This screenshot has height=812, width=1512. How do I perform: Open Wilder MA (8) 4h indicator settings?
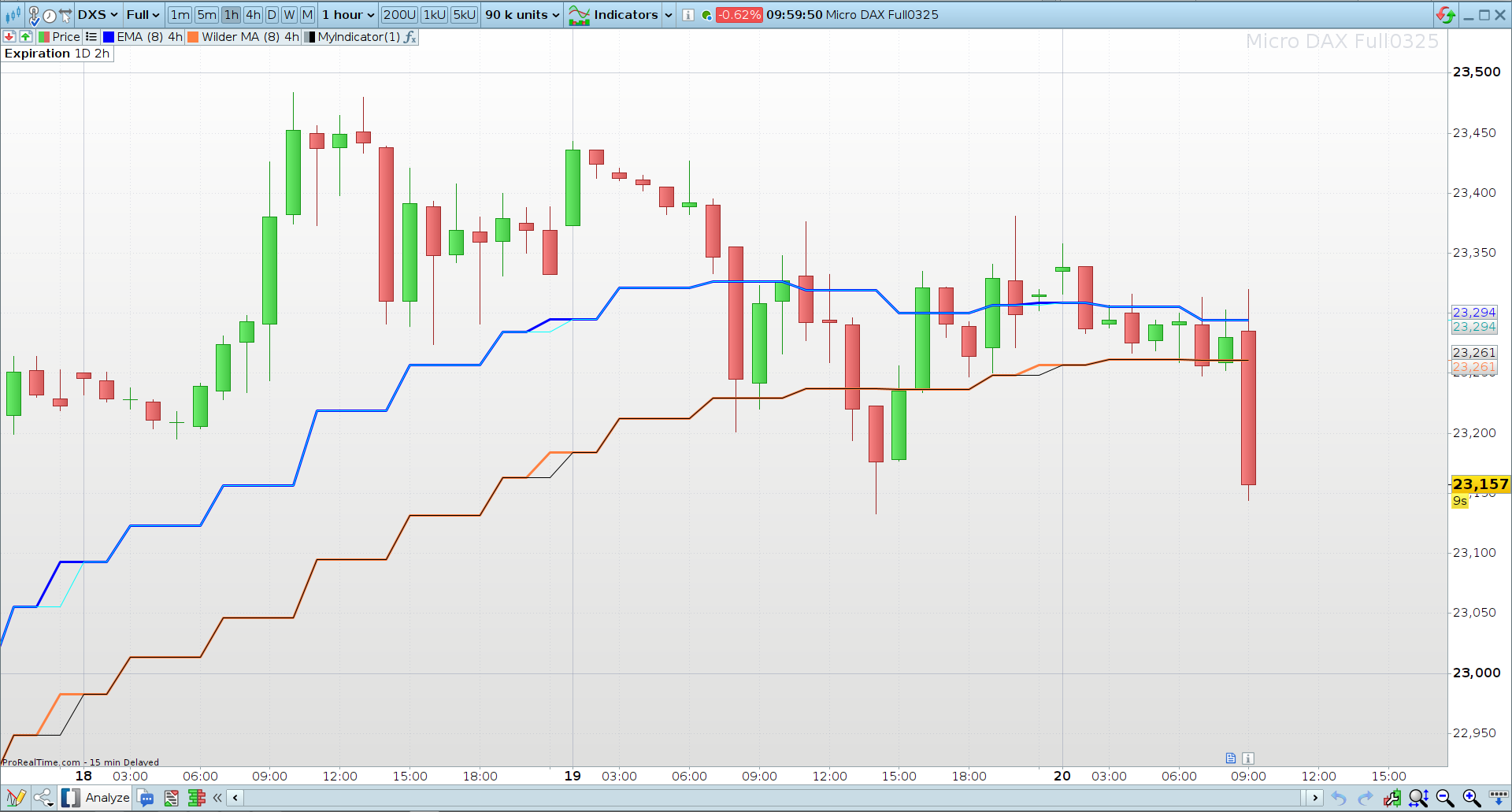point(250,37)
